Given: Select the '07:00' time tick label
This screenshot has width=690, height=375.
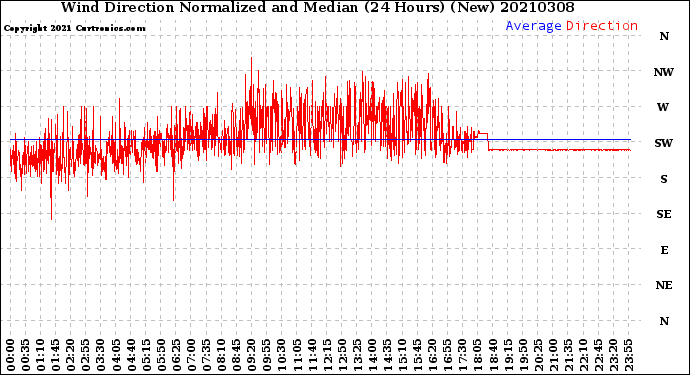Looking at the screenshot, I should pyautogui.click(x=191, y=355).
